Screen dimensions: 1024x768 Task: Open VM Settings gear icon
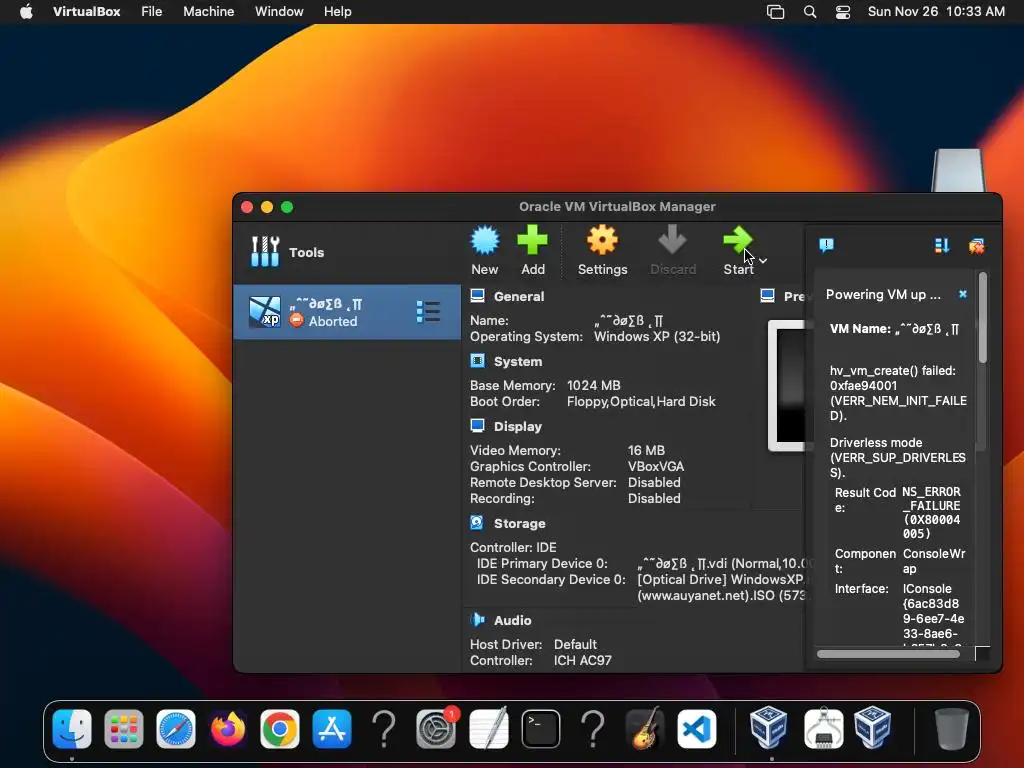tap(602, 251)
